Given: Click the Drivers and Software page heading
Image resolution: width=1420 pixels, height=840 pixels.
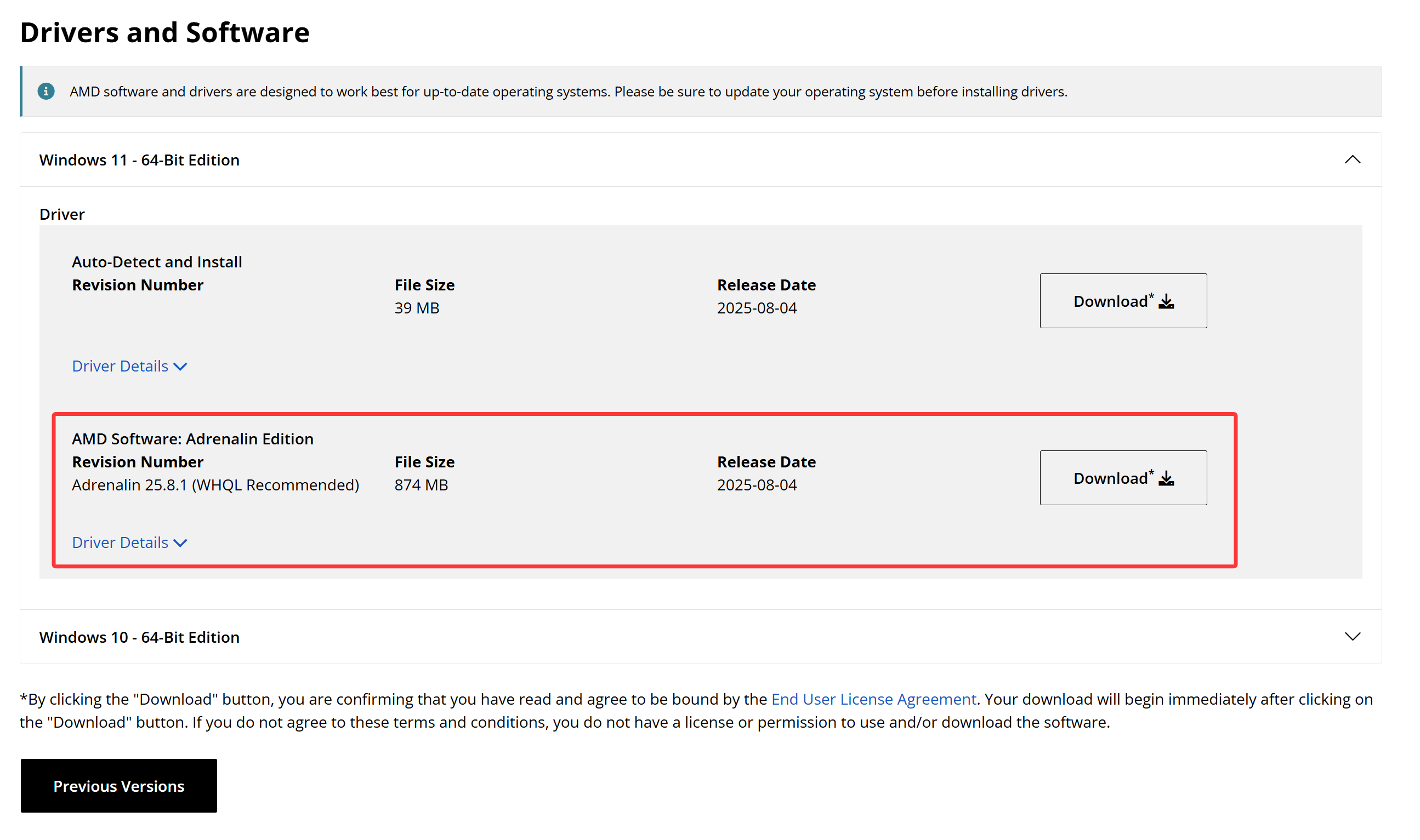Looking at the screenshot, I should 165,32.
